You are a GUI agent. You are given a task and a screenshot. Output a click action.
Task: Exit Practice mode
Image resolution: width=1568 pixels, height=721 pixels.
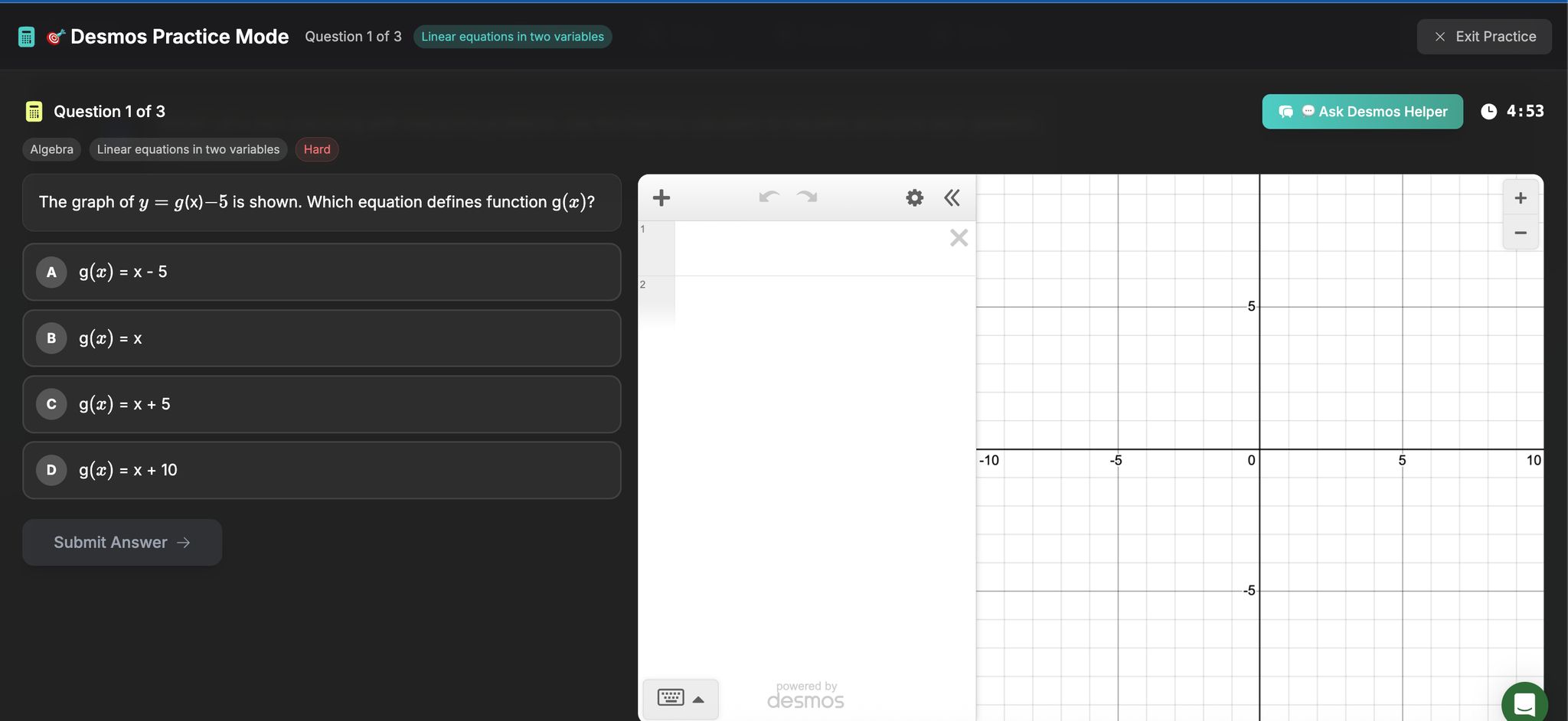point(1484,37)
